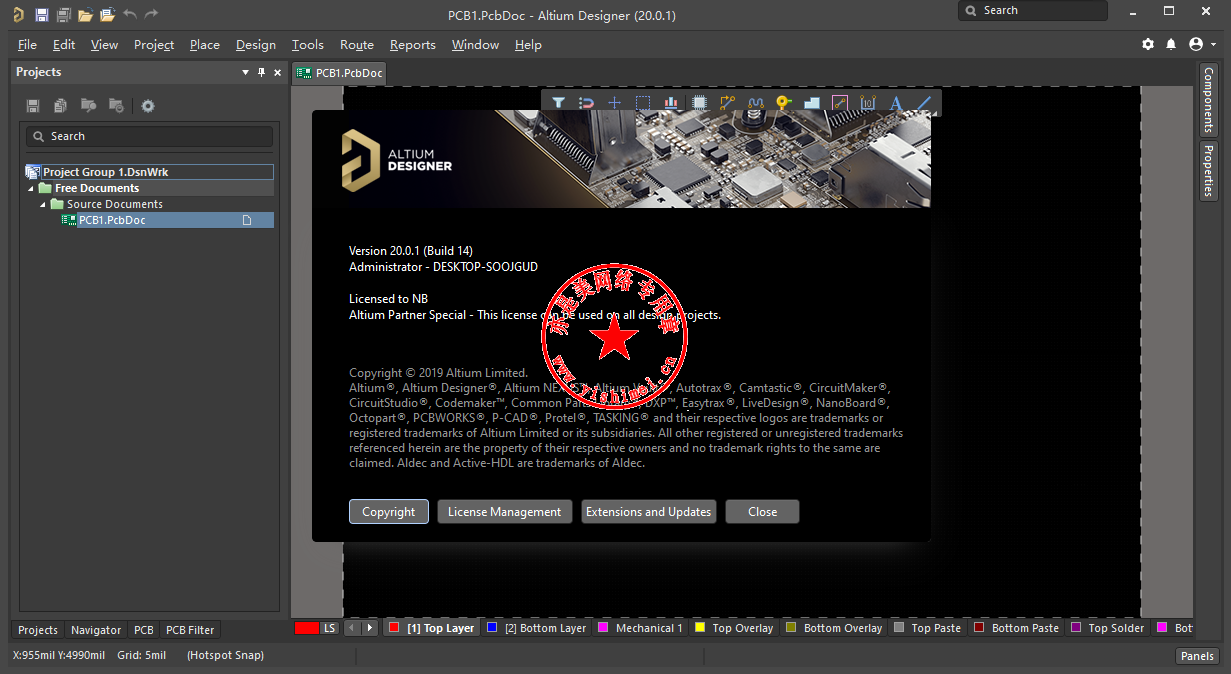Click the Open Project icon in title bar
The width and height of the screenshot is (1231, 674).
(107, 14)
